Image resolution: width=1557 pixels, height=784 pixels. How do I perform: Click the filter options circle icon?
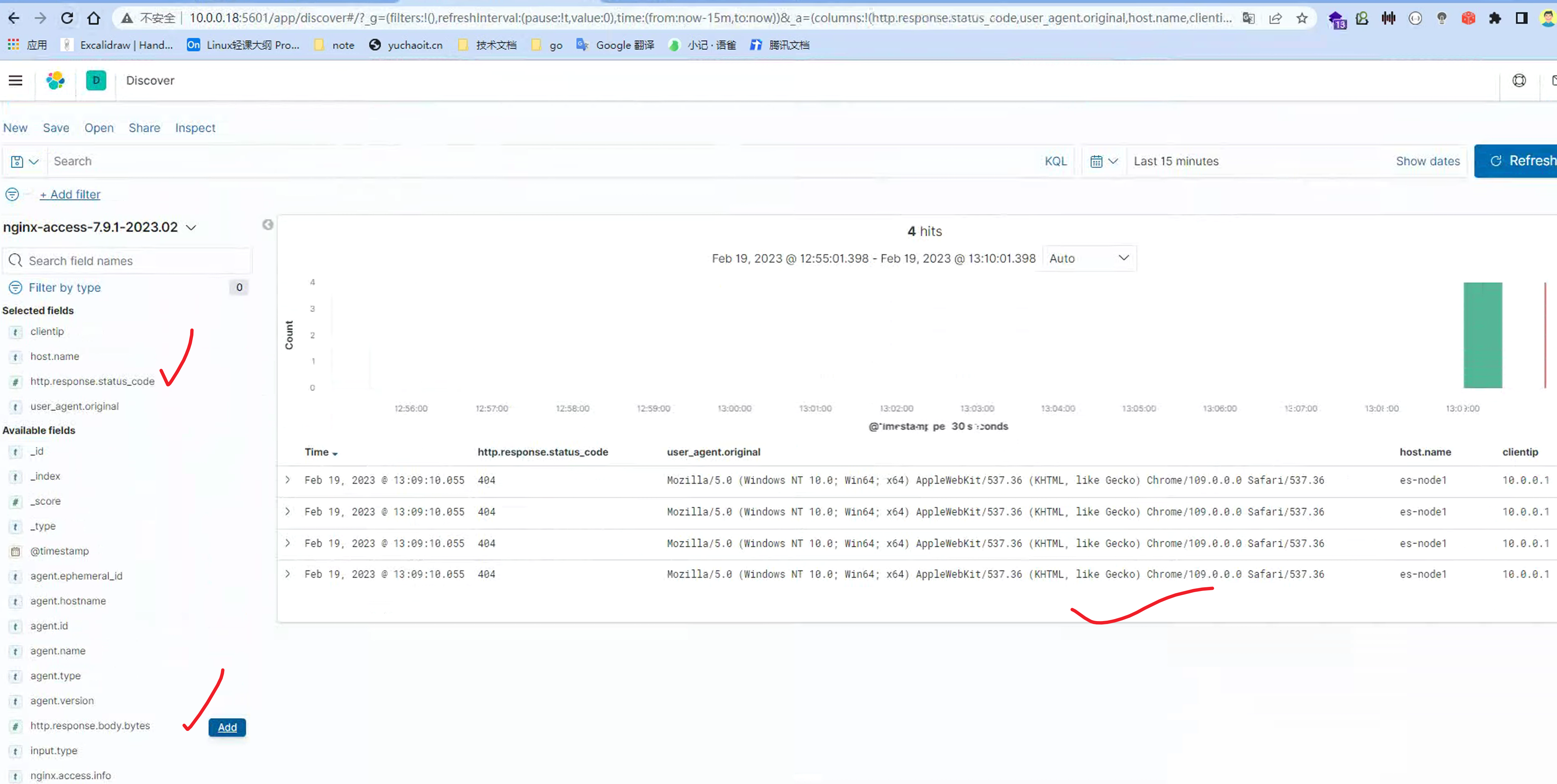tap(12, 195)
